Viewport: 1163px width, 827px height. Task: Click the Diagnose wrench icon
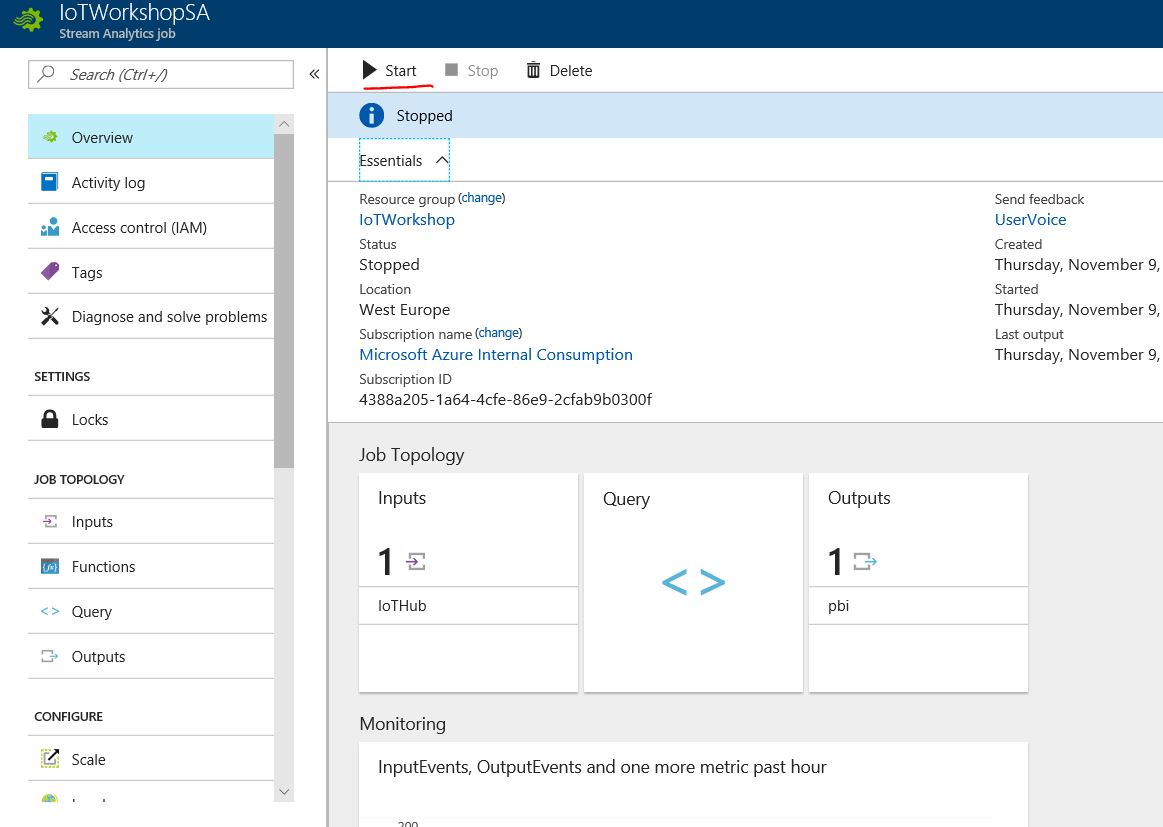(50, 317)
